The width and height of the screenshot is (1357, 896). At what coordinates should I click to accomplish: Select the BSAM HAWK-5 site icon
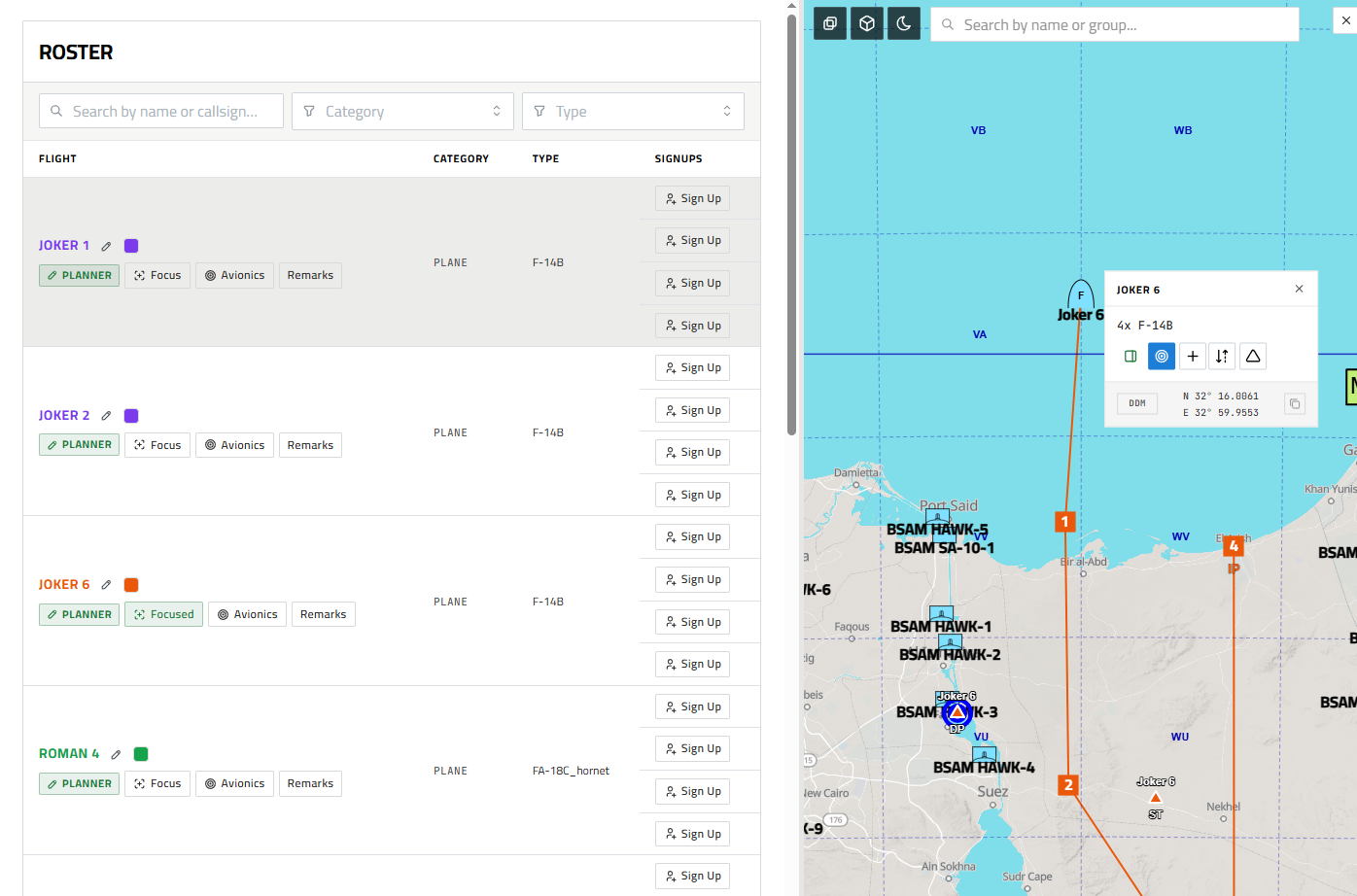937,516
